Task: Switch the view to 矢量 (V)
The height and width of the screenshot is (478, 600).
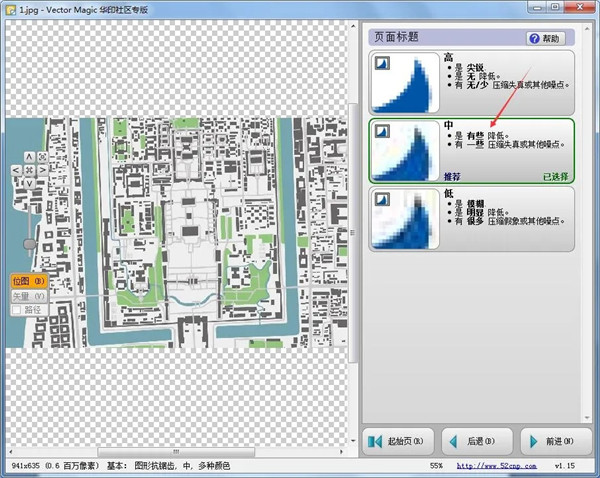Action: 28,296
